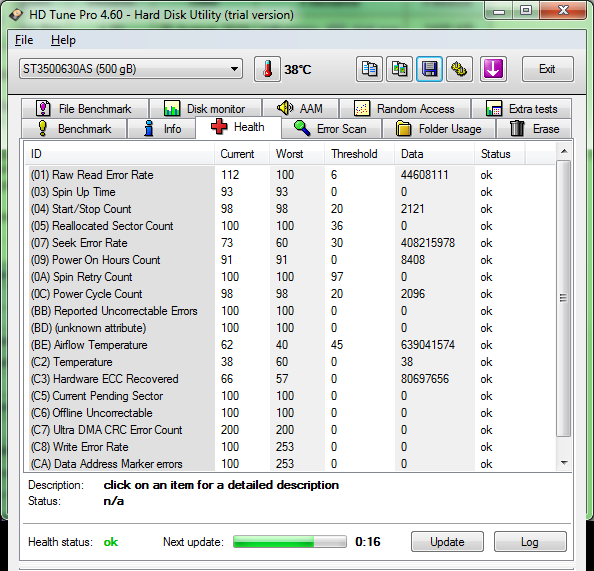Select the Health tab

[x=238, y=127]
